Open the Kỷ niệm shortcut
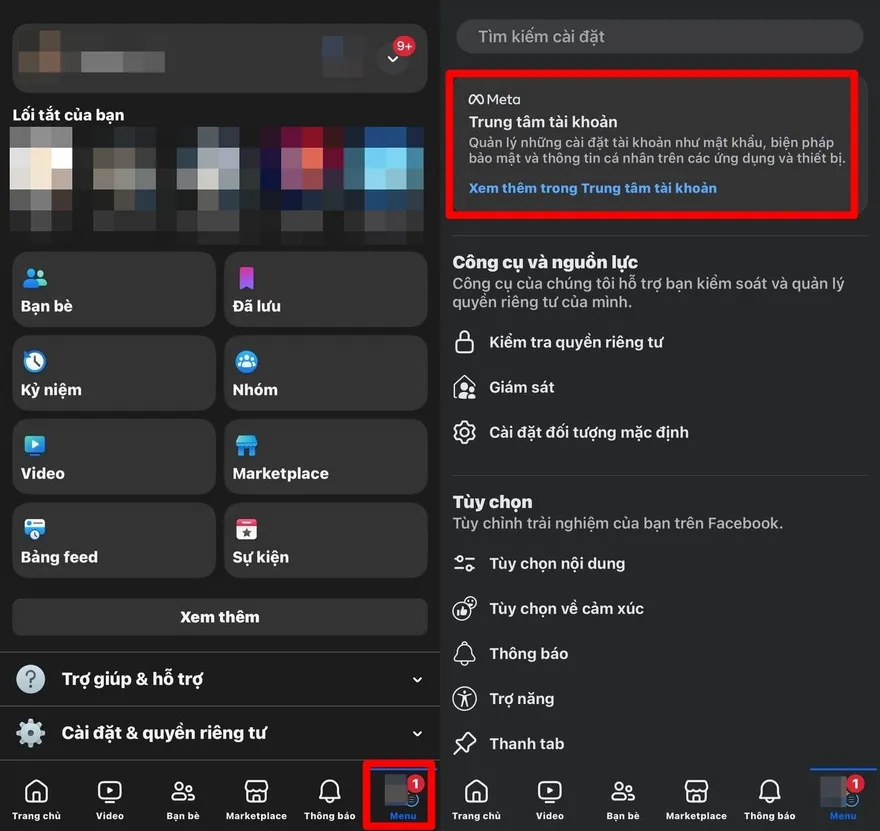880x831 pixels. [x=113, y=373]
